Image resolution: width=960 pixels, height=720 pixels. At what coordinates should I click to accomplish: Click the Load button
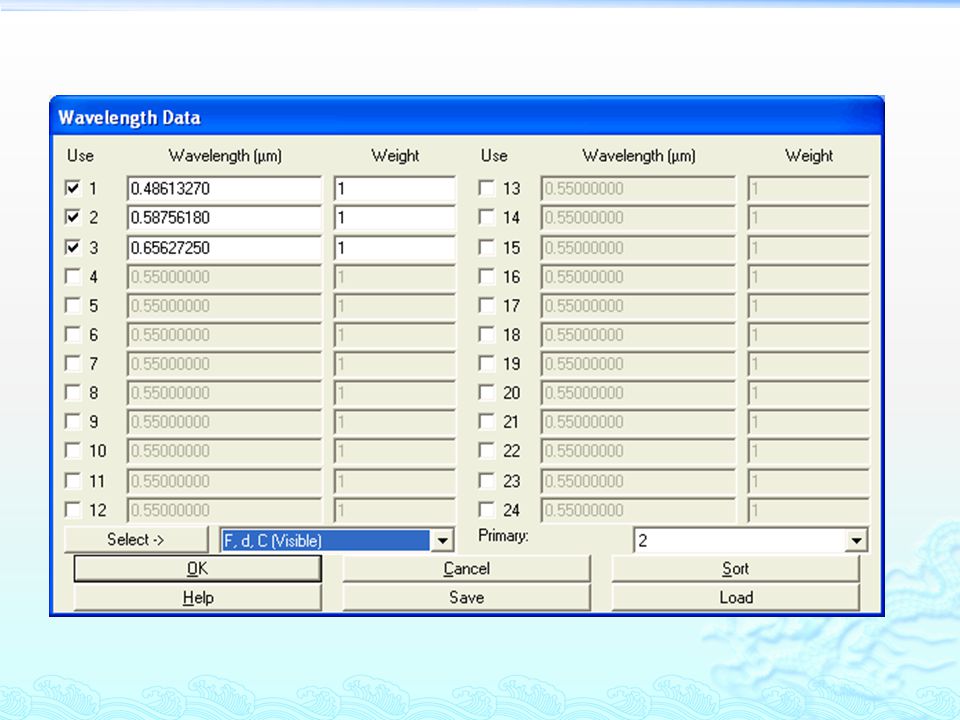point(735,598)
